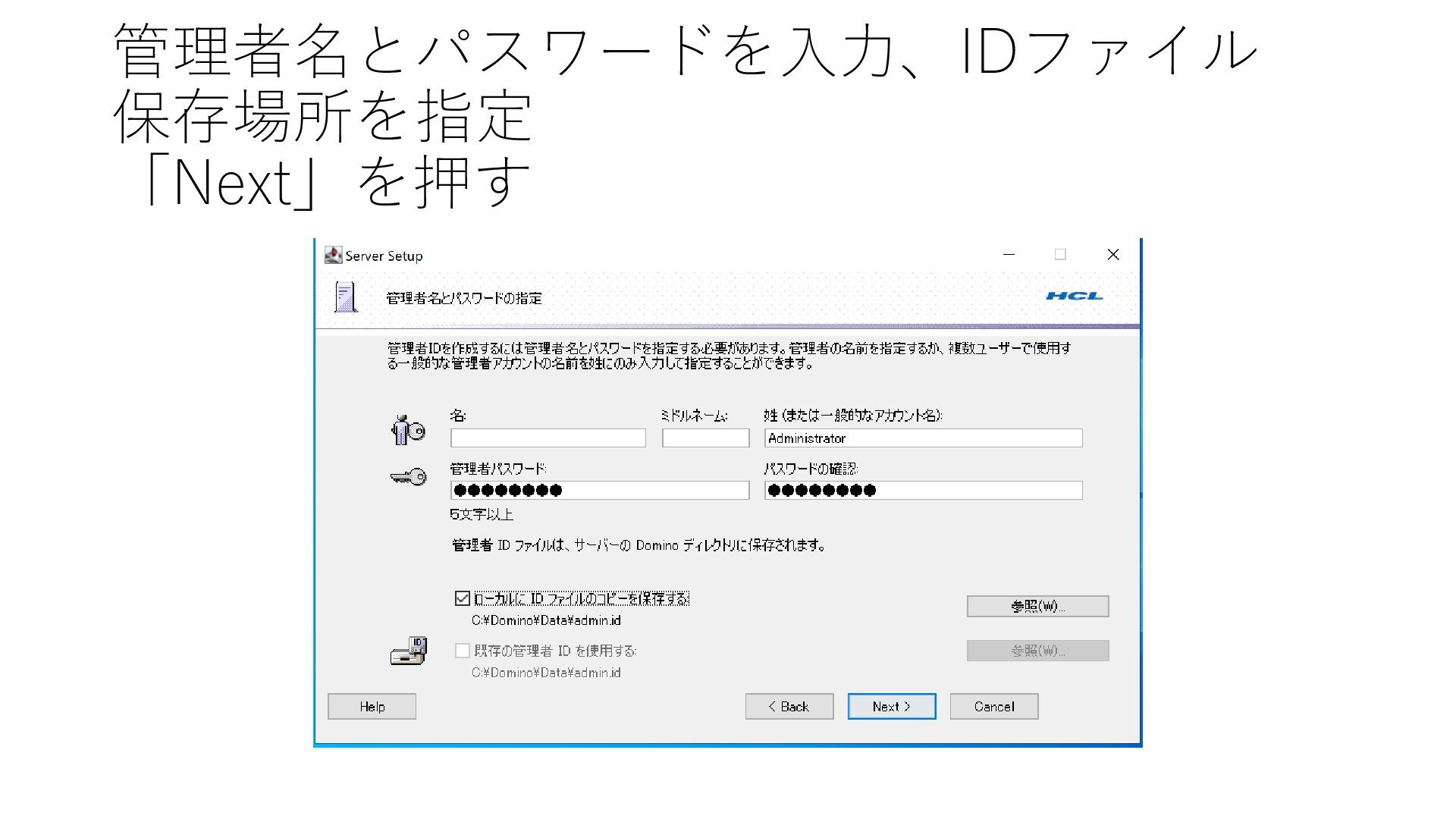Click the middle name input field
Screen dimensions: 1456x819
coord(704,438)
